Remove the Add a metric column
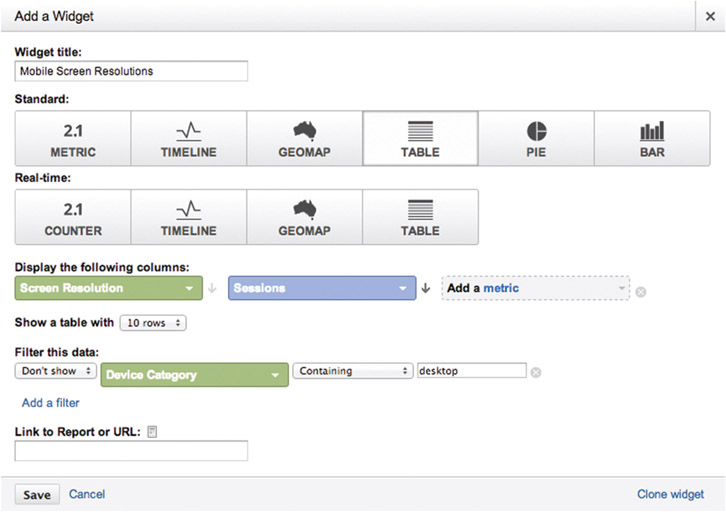 pos(641,292)
